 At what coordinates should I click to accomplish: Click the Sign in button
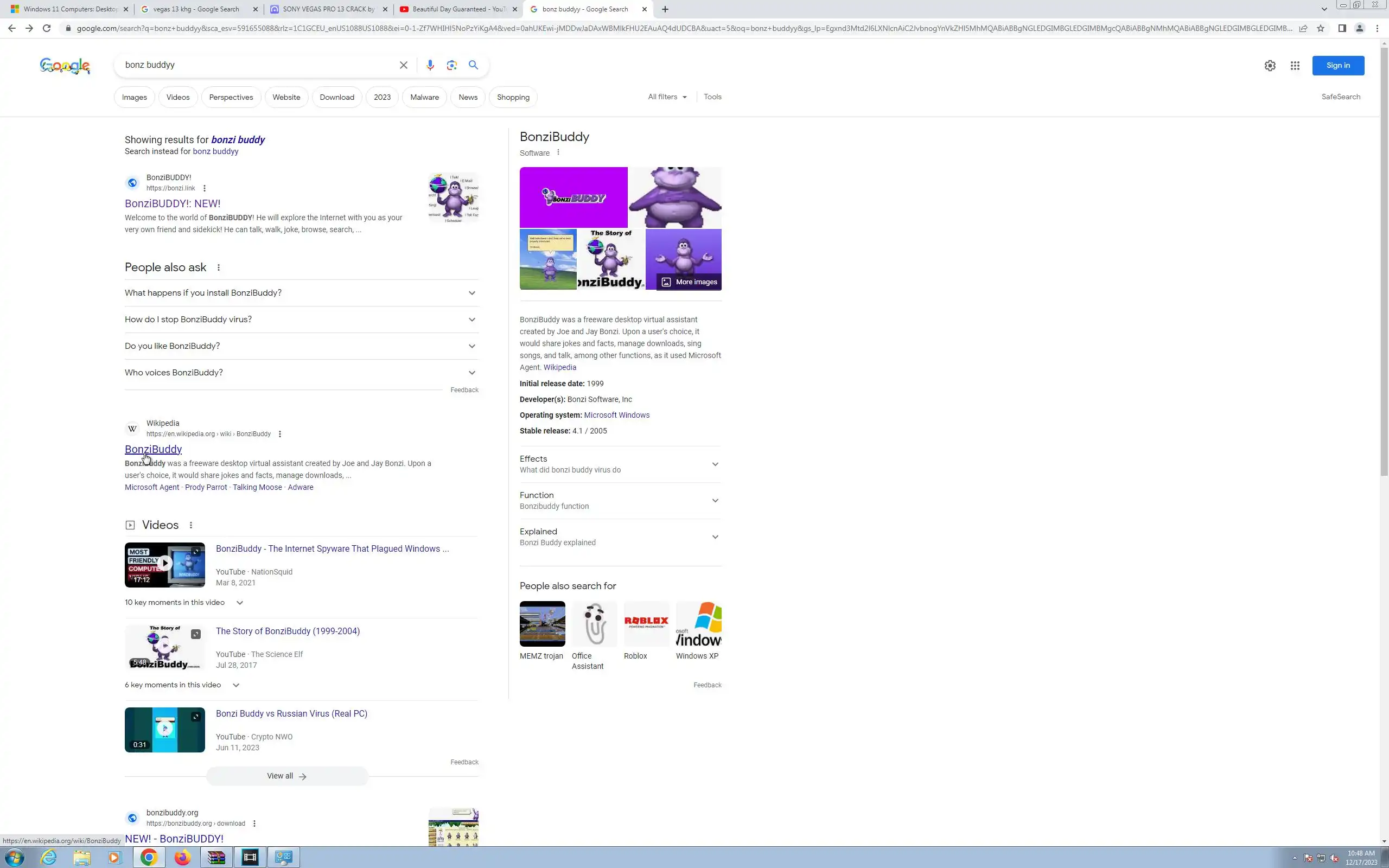click(1337, 66)
